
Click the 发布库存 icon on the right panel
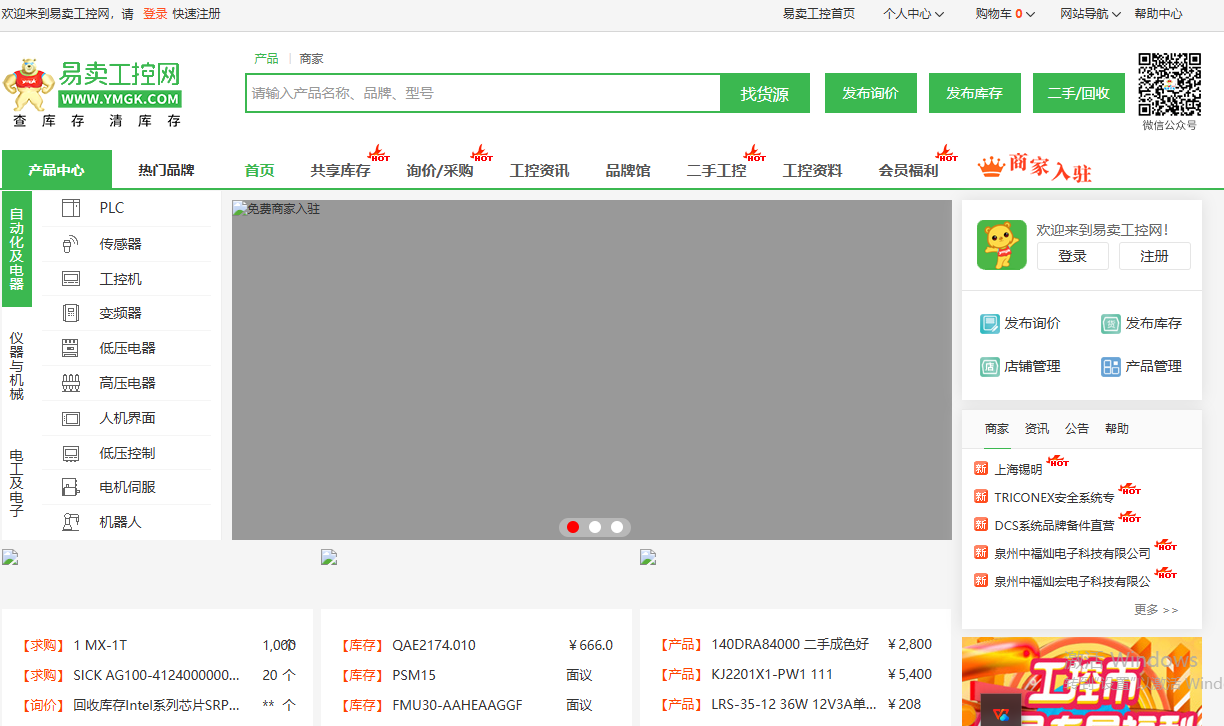(x=1110, y=323)
